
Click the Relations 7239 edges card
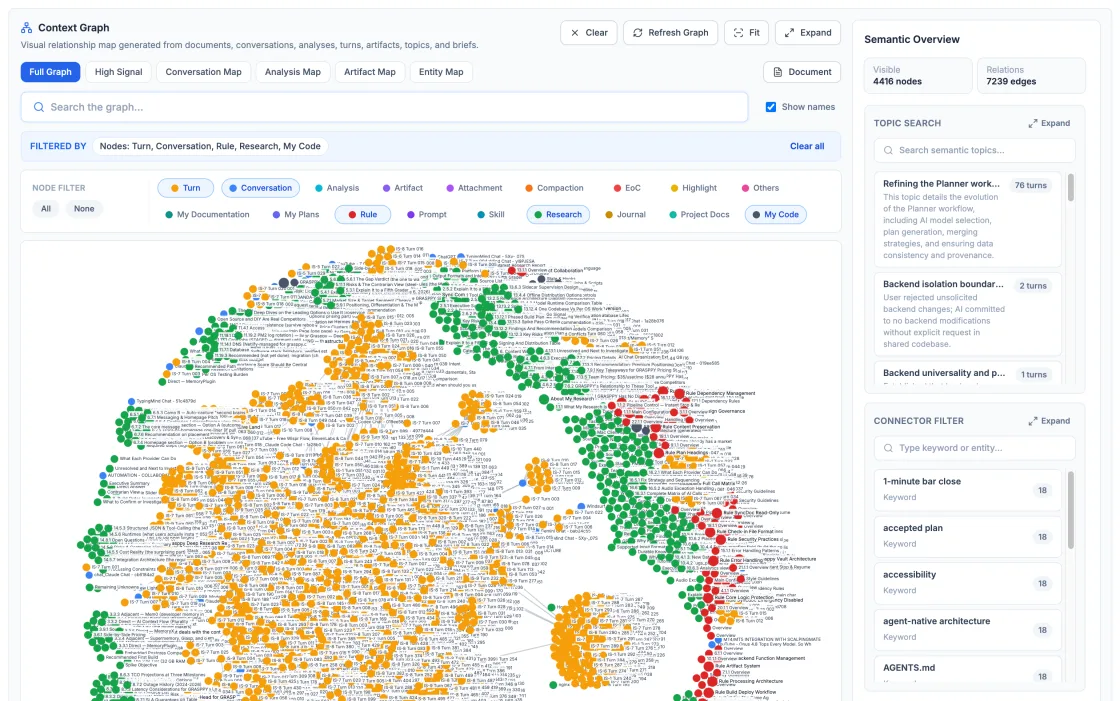pyautogui.click(x=1031, y=76)
